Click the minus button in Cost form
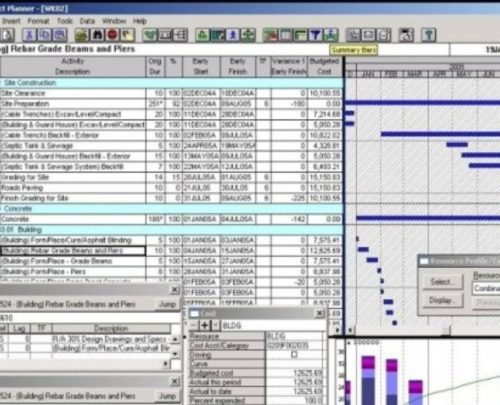The width and height of the screenshot is (500, 405). 194,325
